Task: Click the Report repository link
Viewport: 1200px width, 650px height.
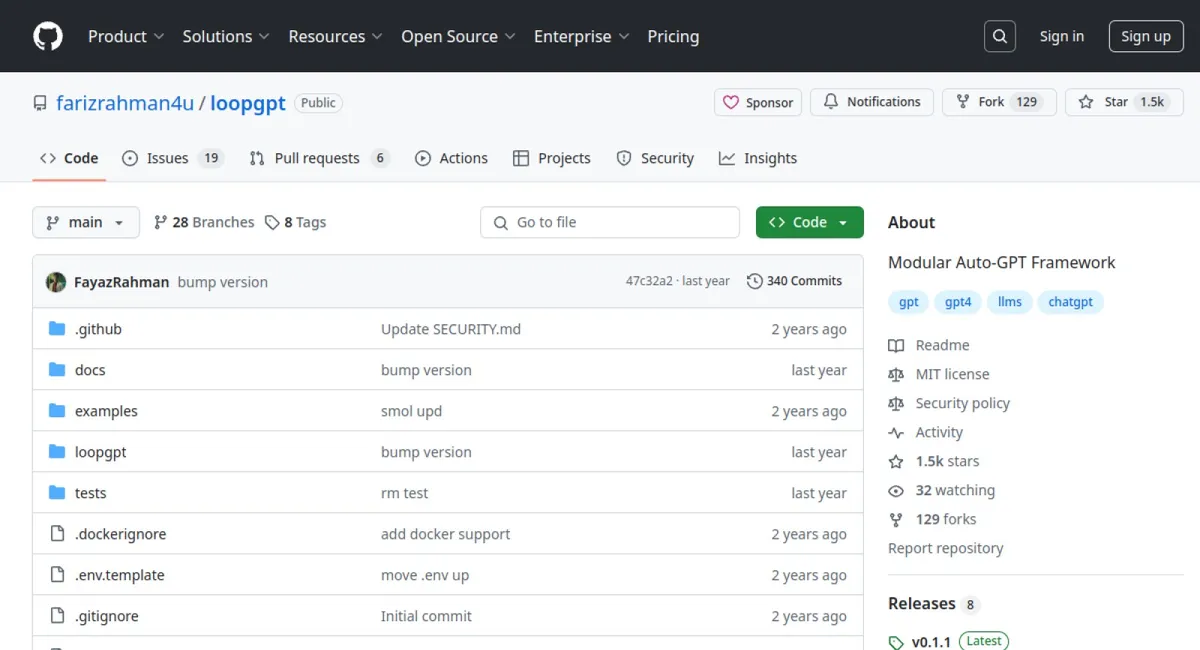Action: coord(945,548)
